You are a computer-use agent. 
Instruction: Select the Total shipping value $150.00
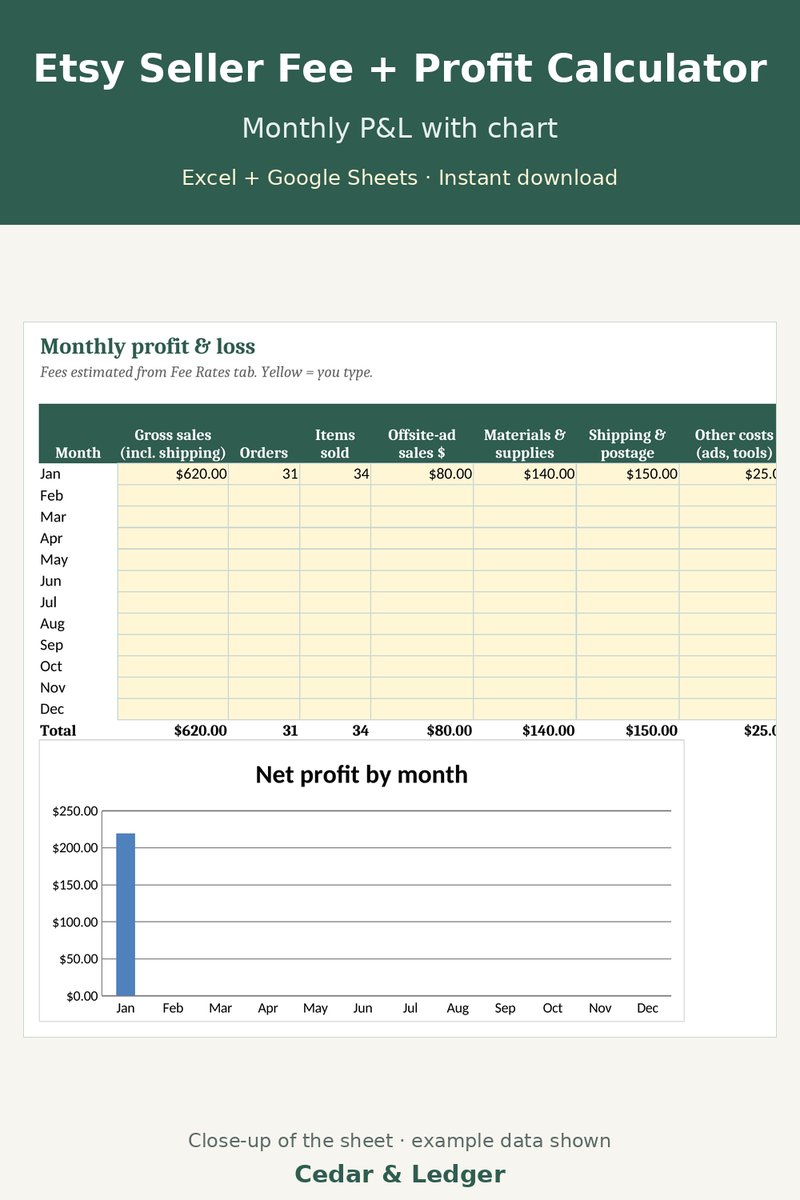coord(651,731)
